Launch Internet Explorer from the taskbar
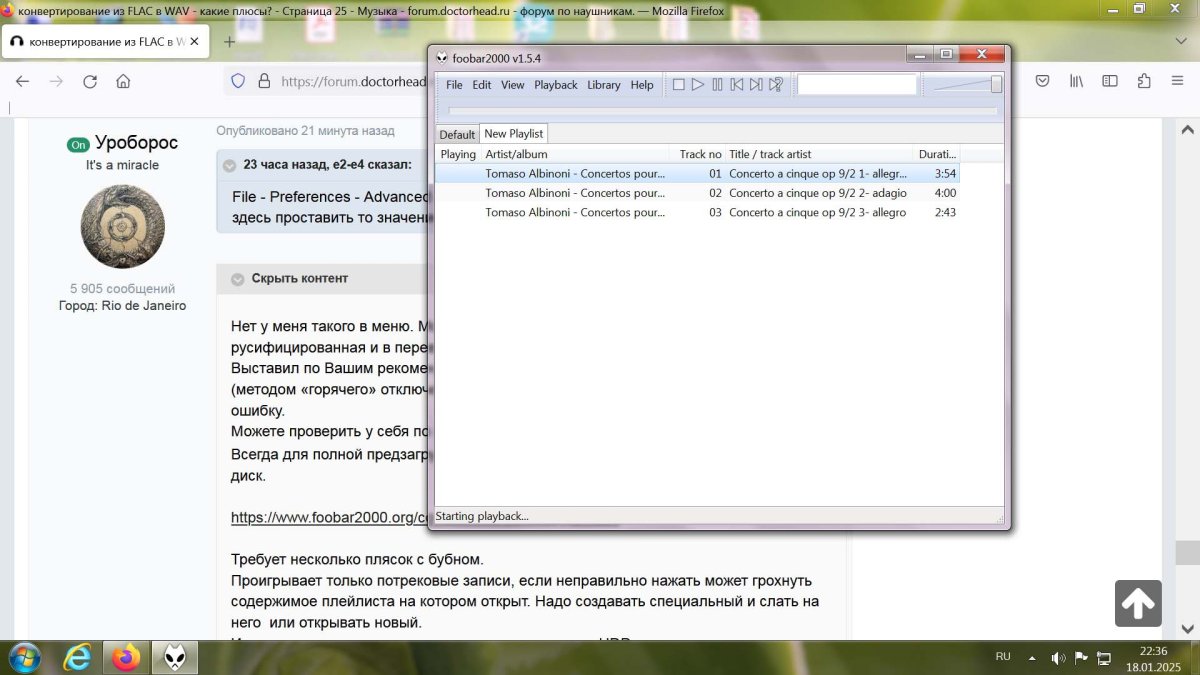 (x=77, y=657)
